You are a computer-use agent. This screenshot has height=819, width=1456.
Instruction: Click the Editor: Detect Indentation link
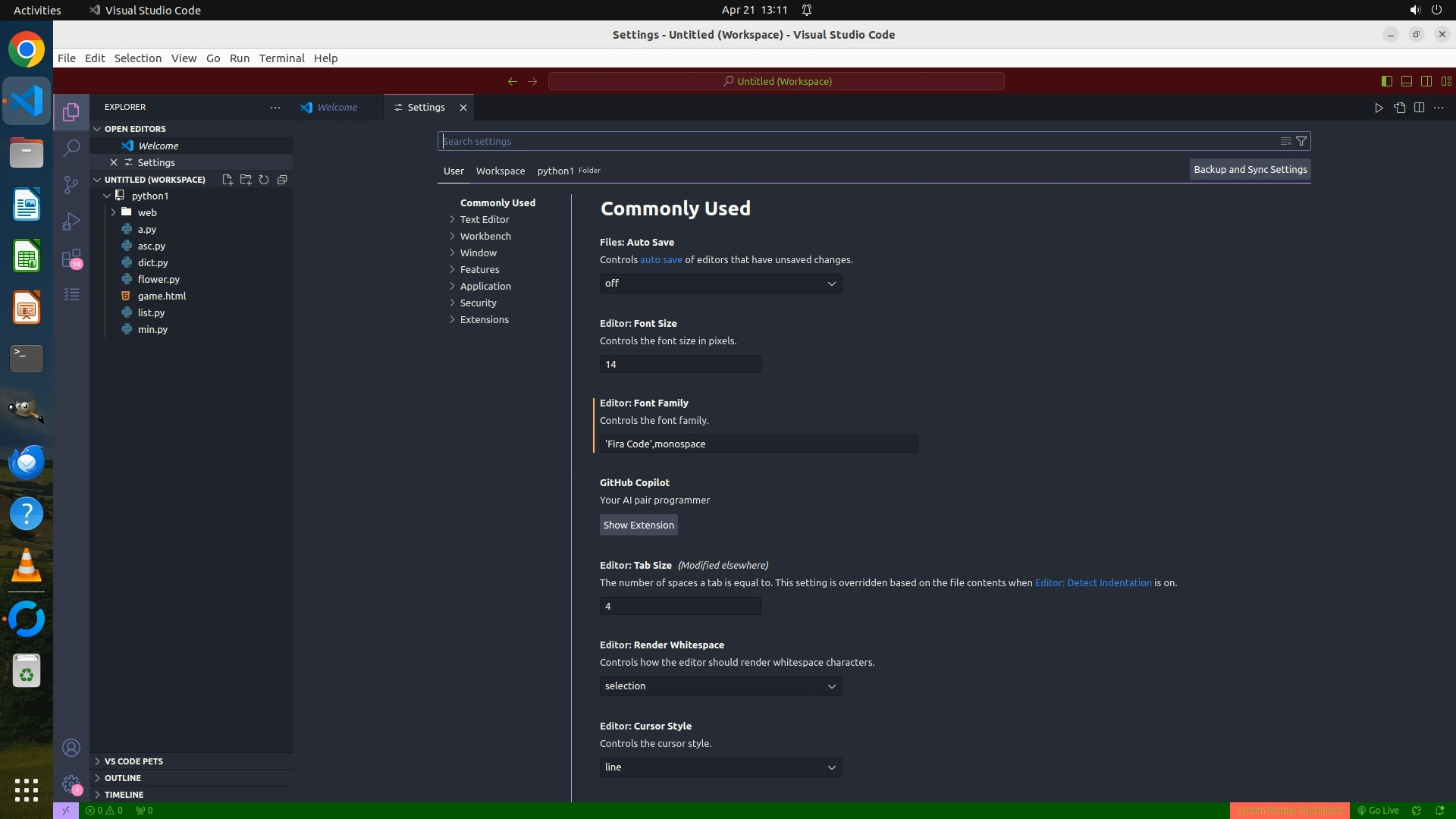point(1093,582)
